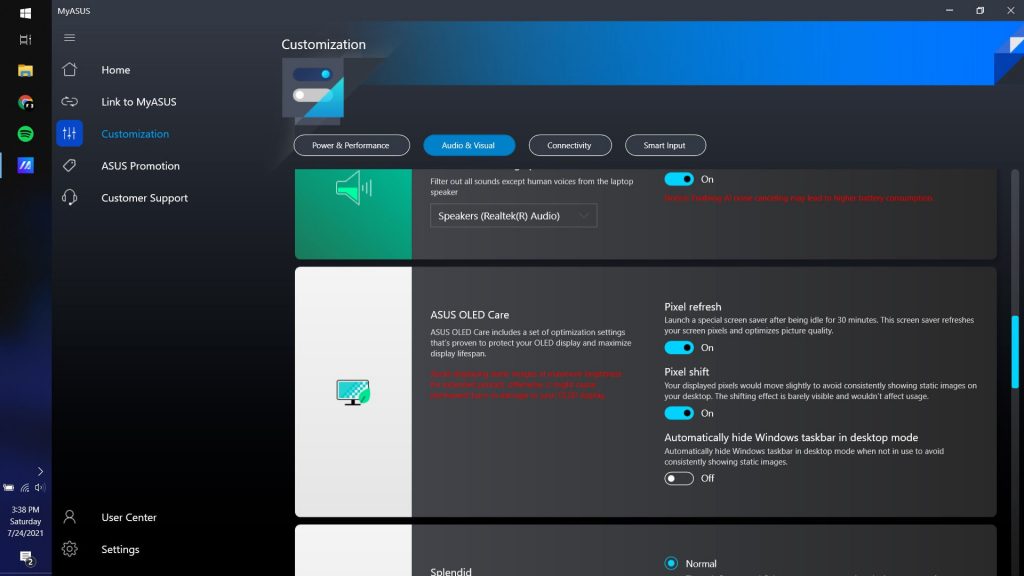Click the MyASUS taskbar icon

point(25,165)
